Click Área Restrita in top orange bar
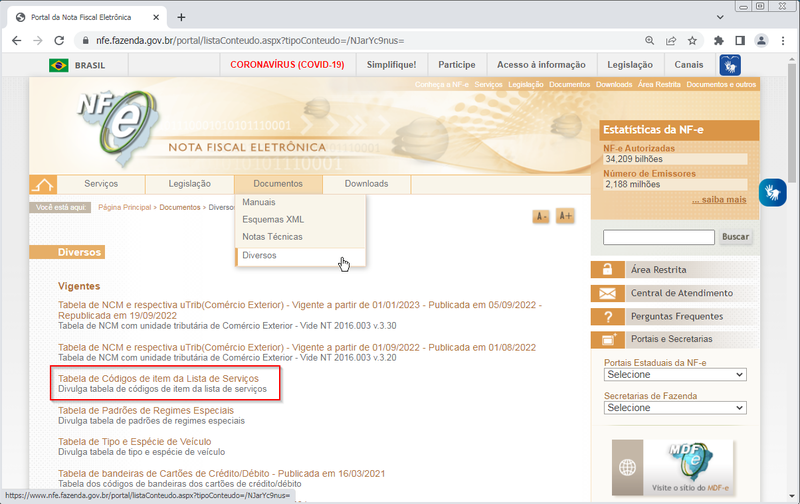800x504 pixels. click(x=659, y=85)
